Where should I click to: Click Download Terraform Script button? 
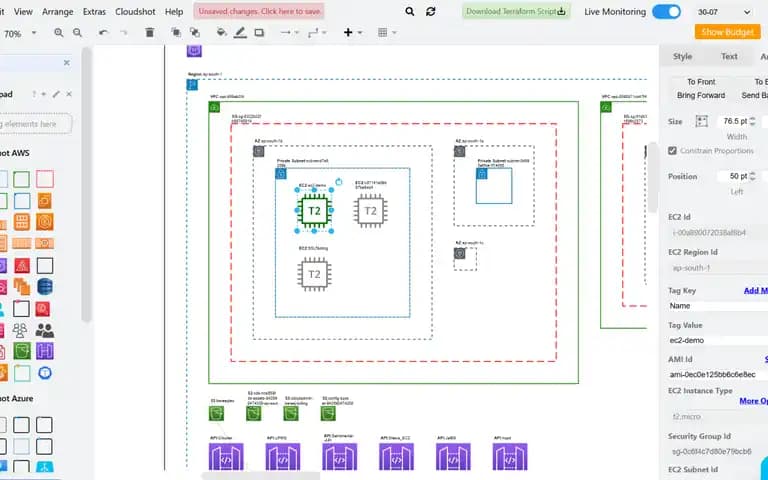[x=516, y=11]
